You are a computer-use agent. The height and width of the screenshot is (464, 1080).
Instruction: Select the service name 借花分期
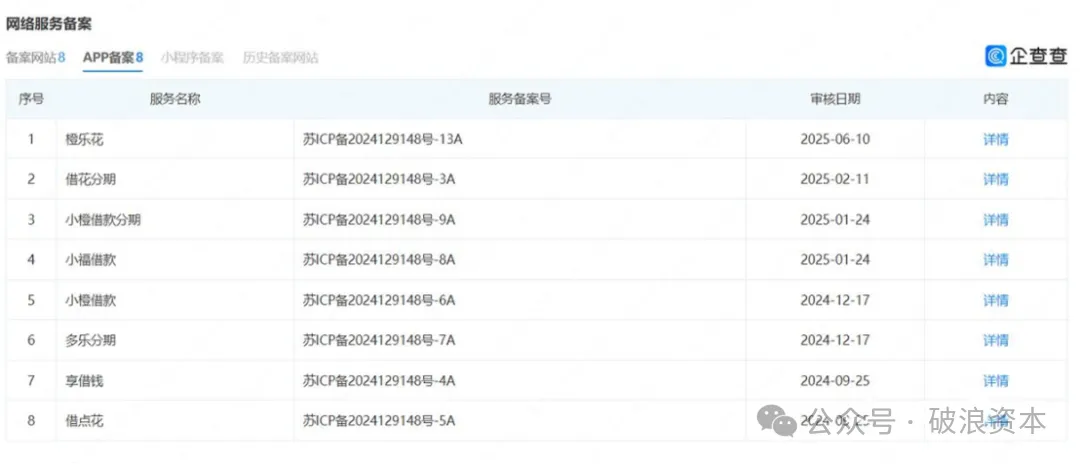pyautogui.click(x=90, y=180)
